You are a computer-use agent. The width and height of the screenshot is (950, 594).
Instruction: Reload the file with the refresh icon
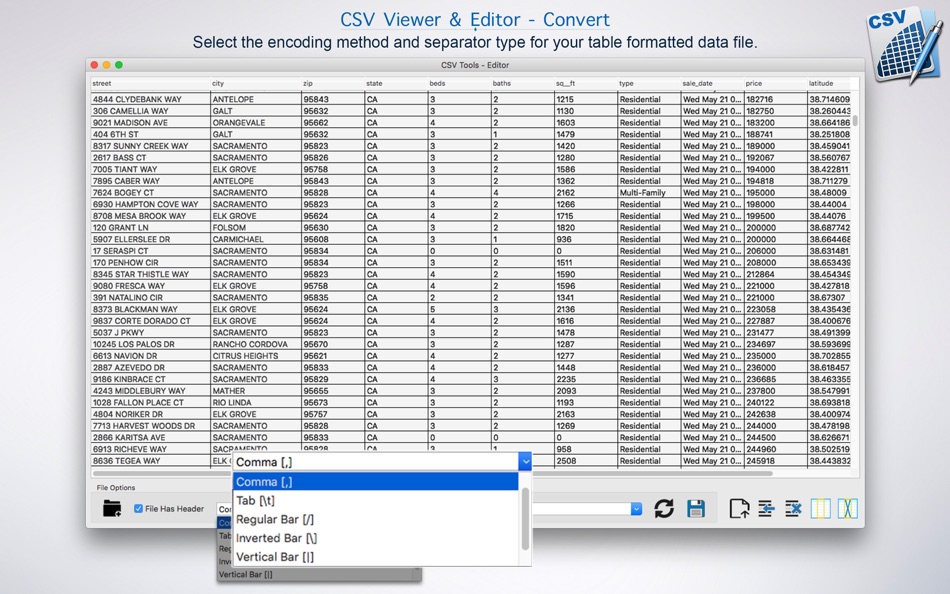(664, 509)
